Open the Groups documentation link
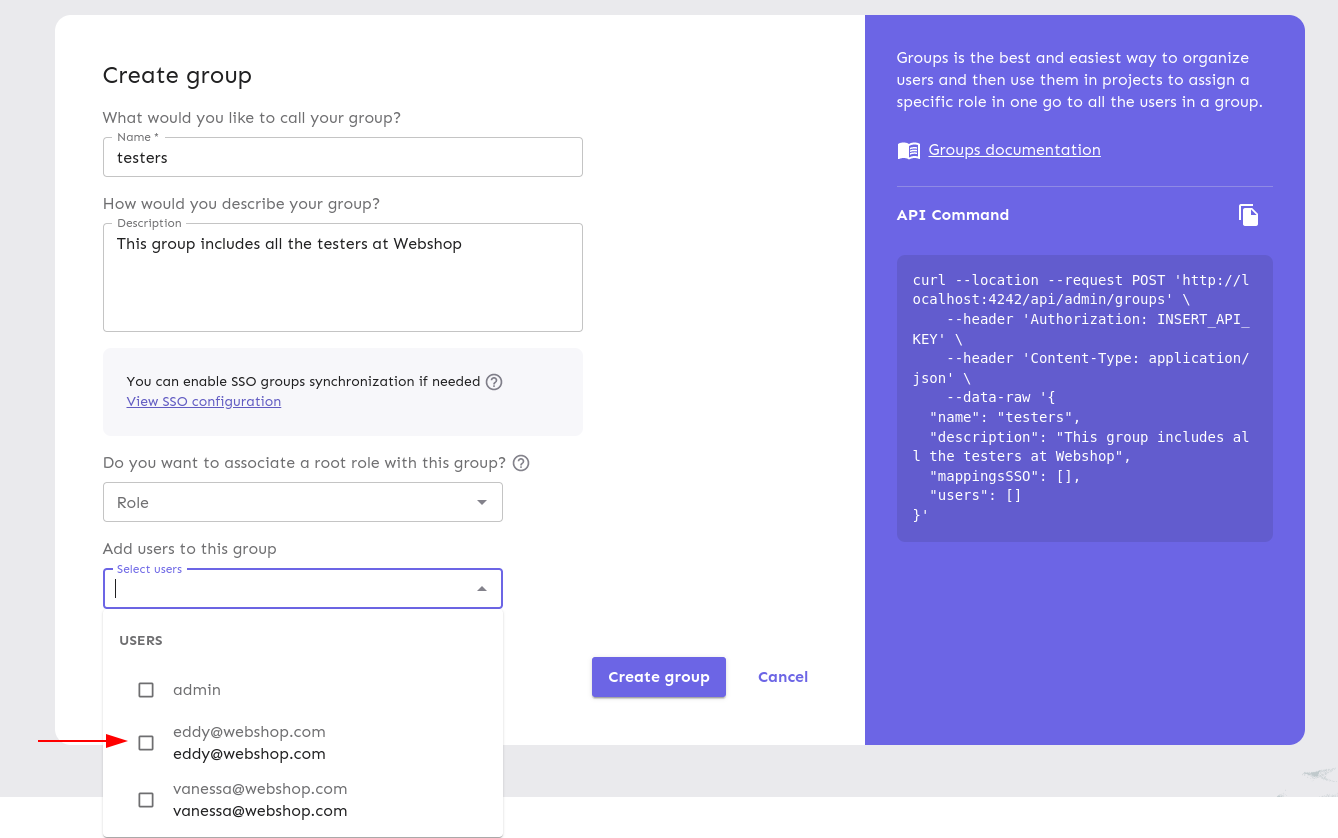 (1014, 150)
